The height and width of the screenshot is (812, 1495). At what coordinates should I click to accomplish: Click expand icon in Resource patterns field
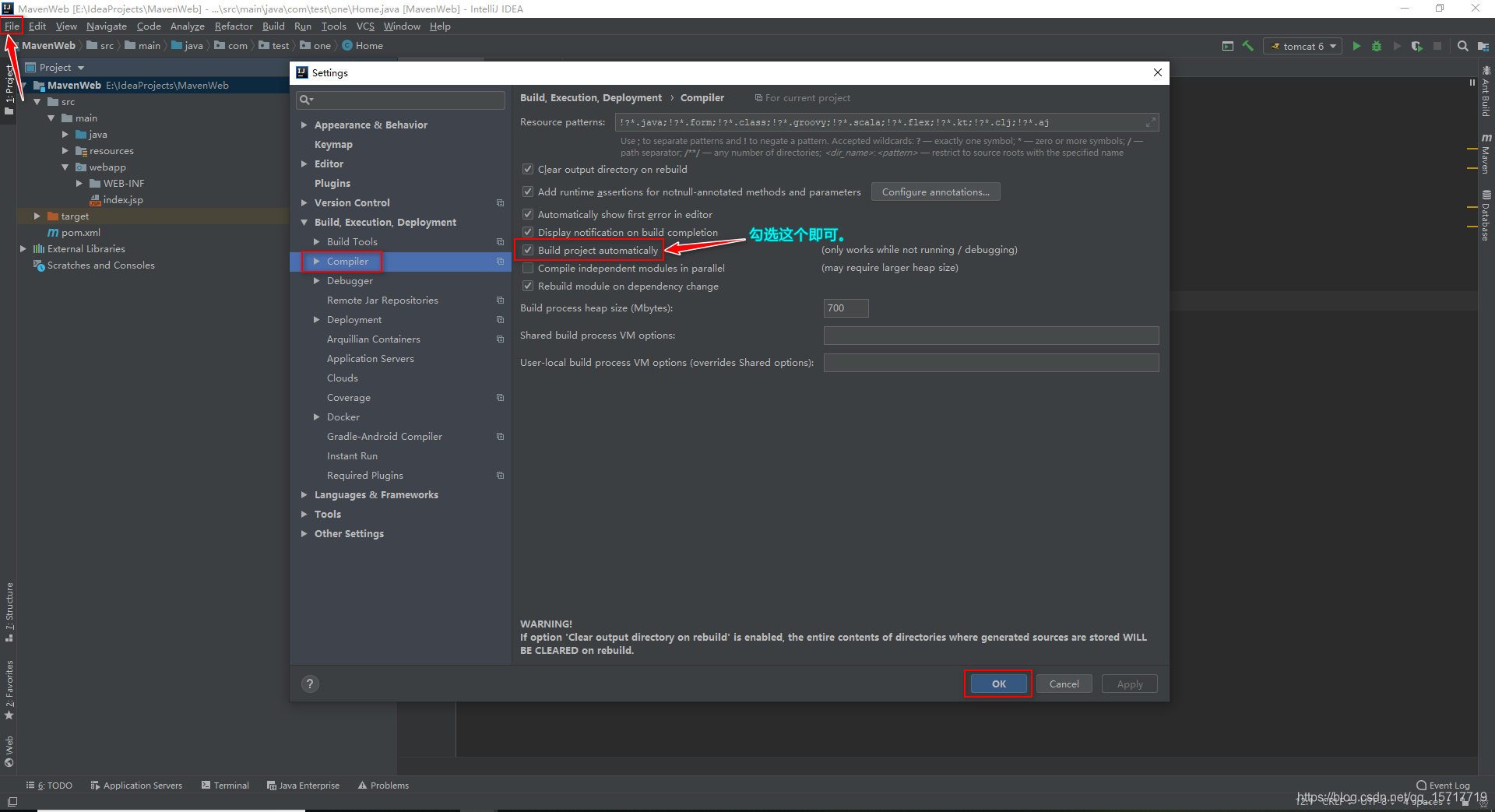click(1150, 122)
